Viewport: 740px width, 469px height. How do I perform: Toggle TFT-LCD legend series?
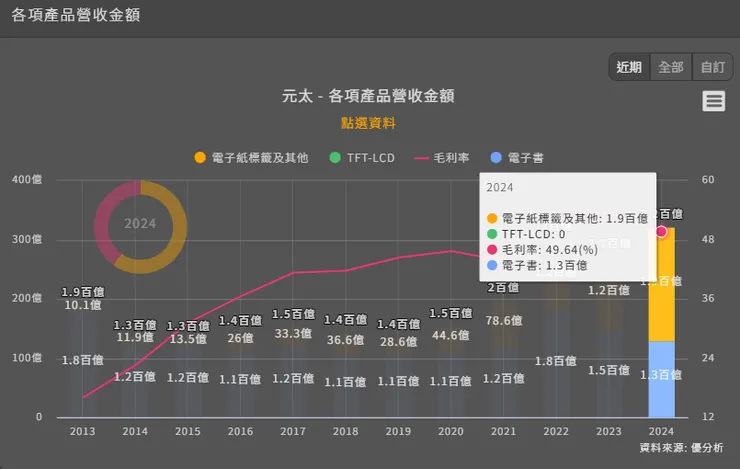[x=362, y=158]
